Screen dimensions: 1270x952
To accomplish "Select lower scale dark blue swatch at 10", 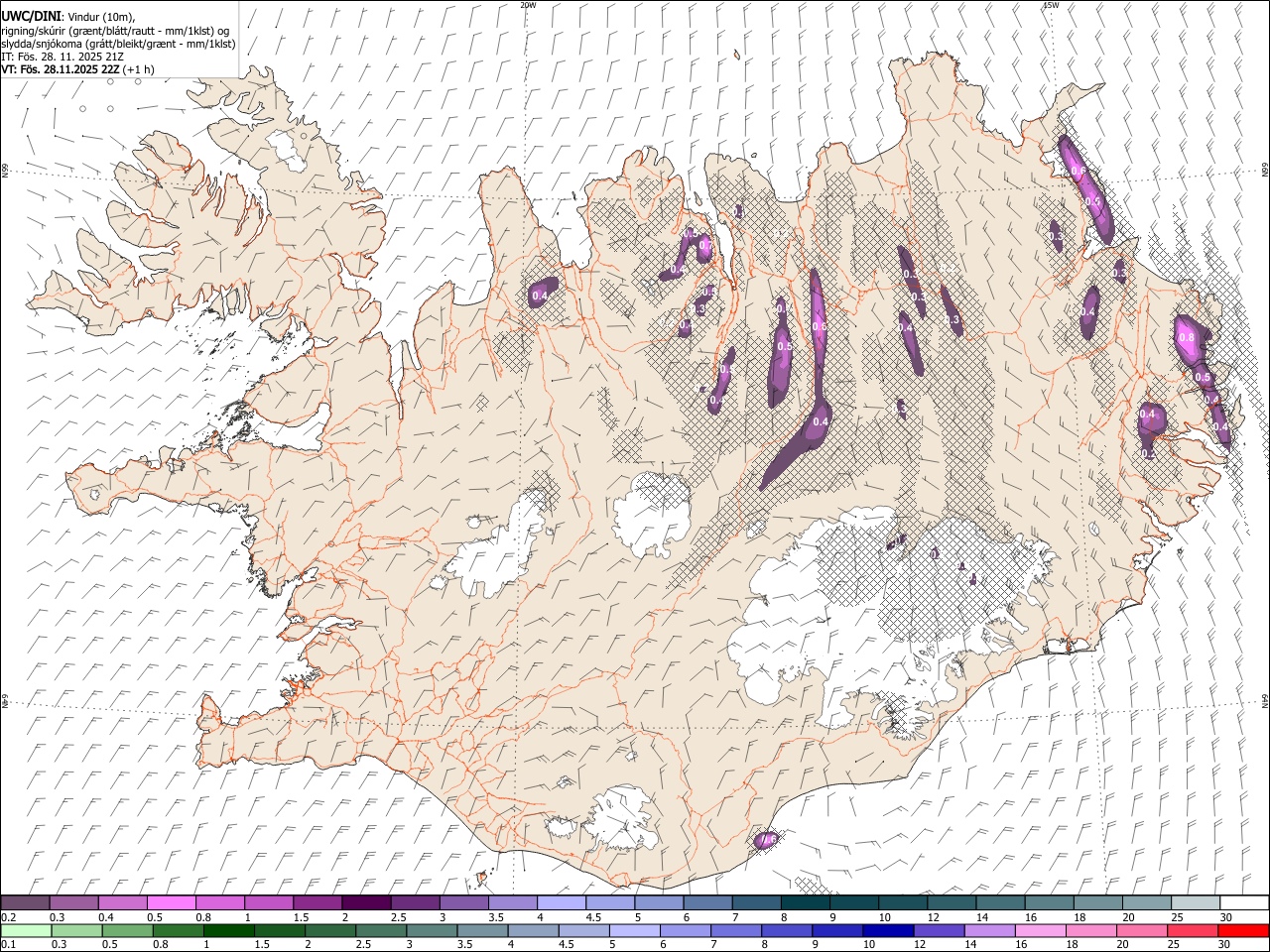I will (x=886, y=930).
